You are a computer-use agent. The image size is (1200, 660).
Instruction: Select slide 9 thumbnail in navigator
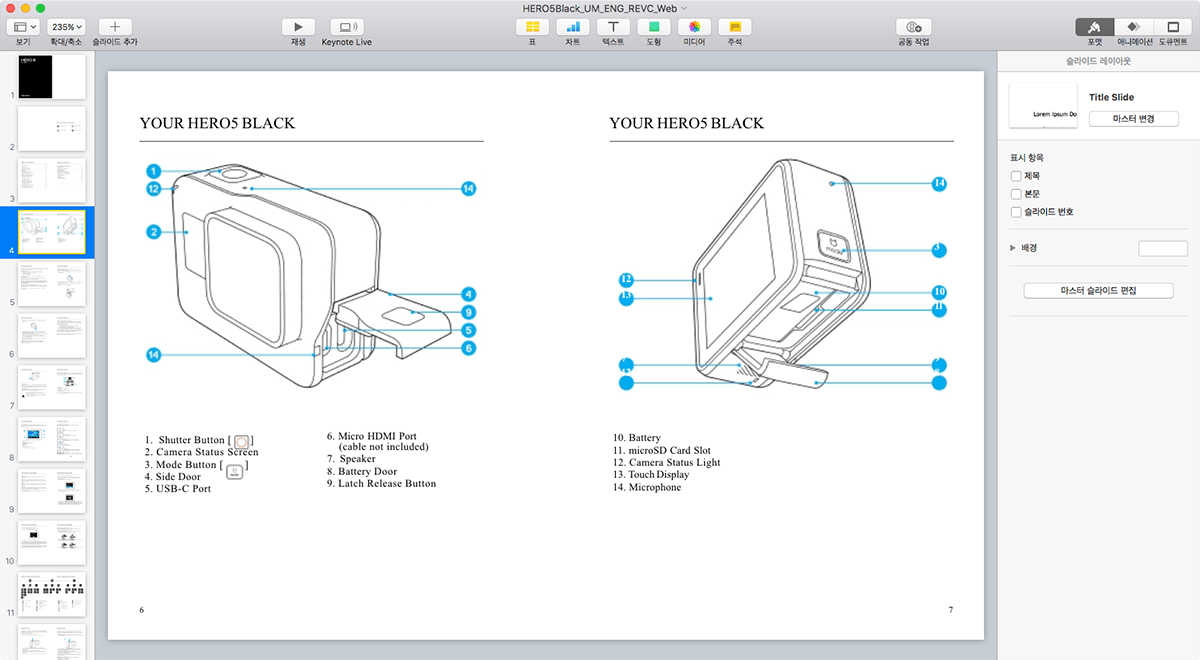[52, 491]
